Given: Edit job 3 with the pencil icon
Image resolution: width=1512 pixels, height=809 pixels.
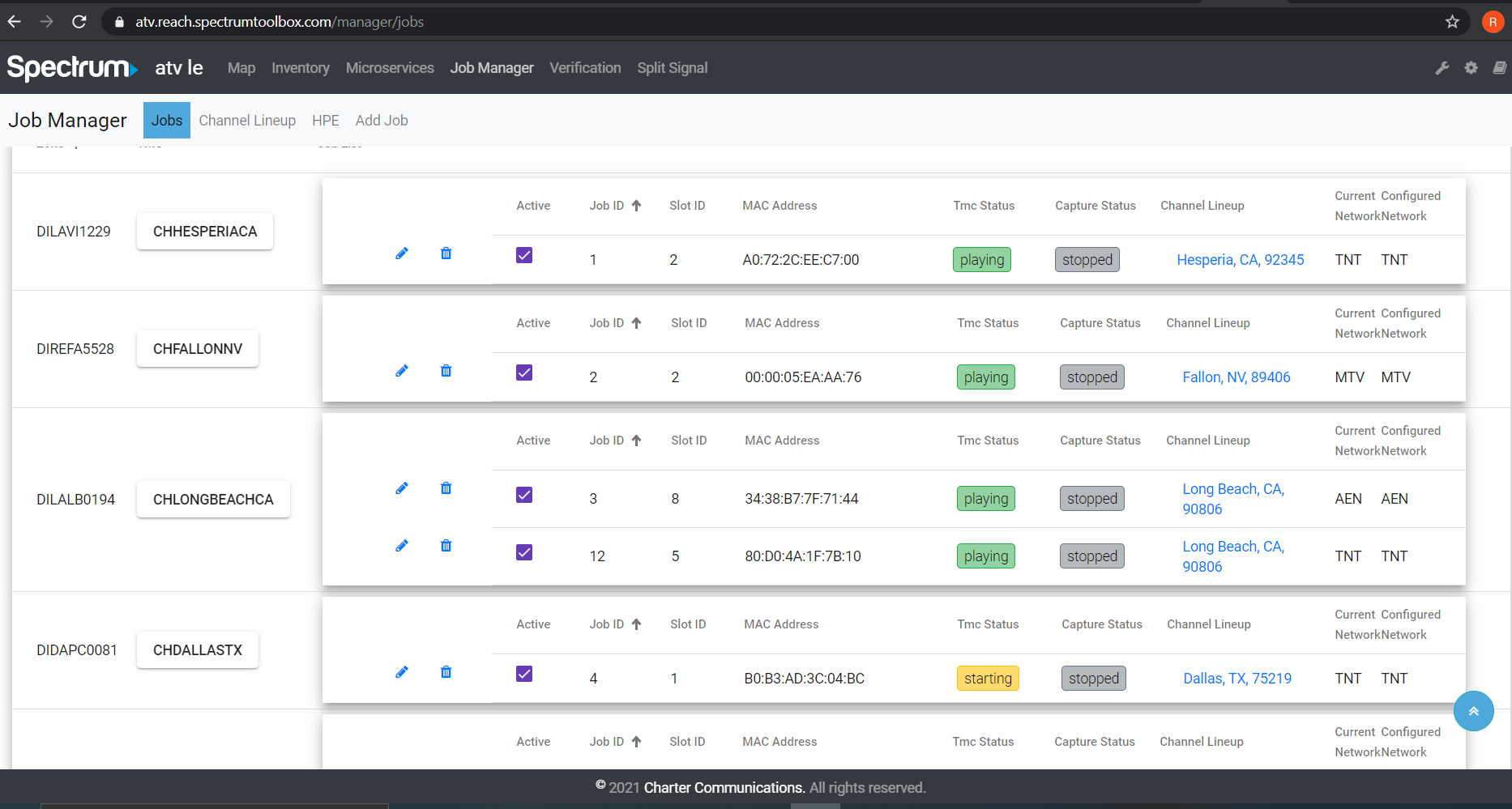Looking at the screenshot, I should click(x=402, y=488).
